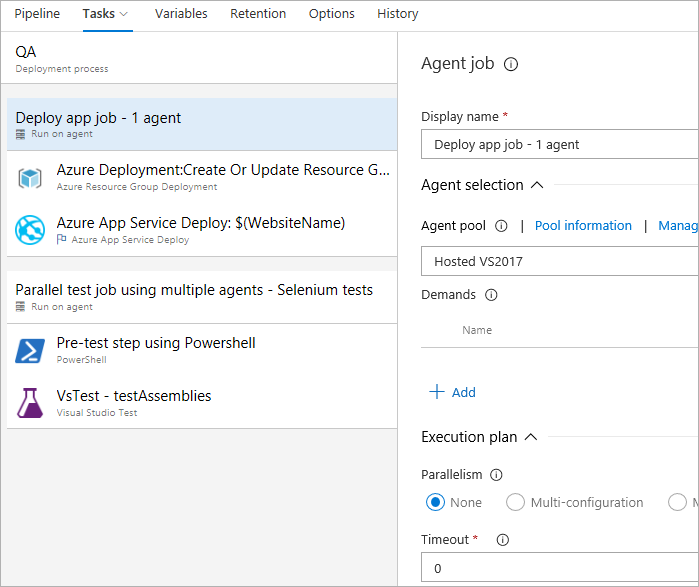Screen dimensions: 699x587
Task: Collapse the Agent selection section
Action: coord(536,185)
